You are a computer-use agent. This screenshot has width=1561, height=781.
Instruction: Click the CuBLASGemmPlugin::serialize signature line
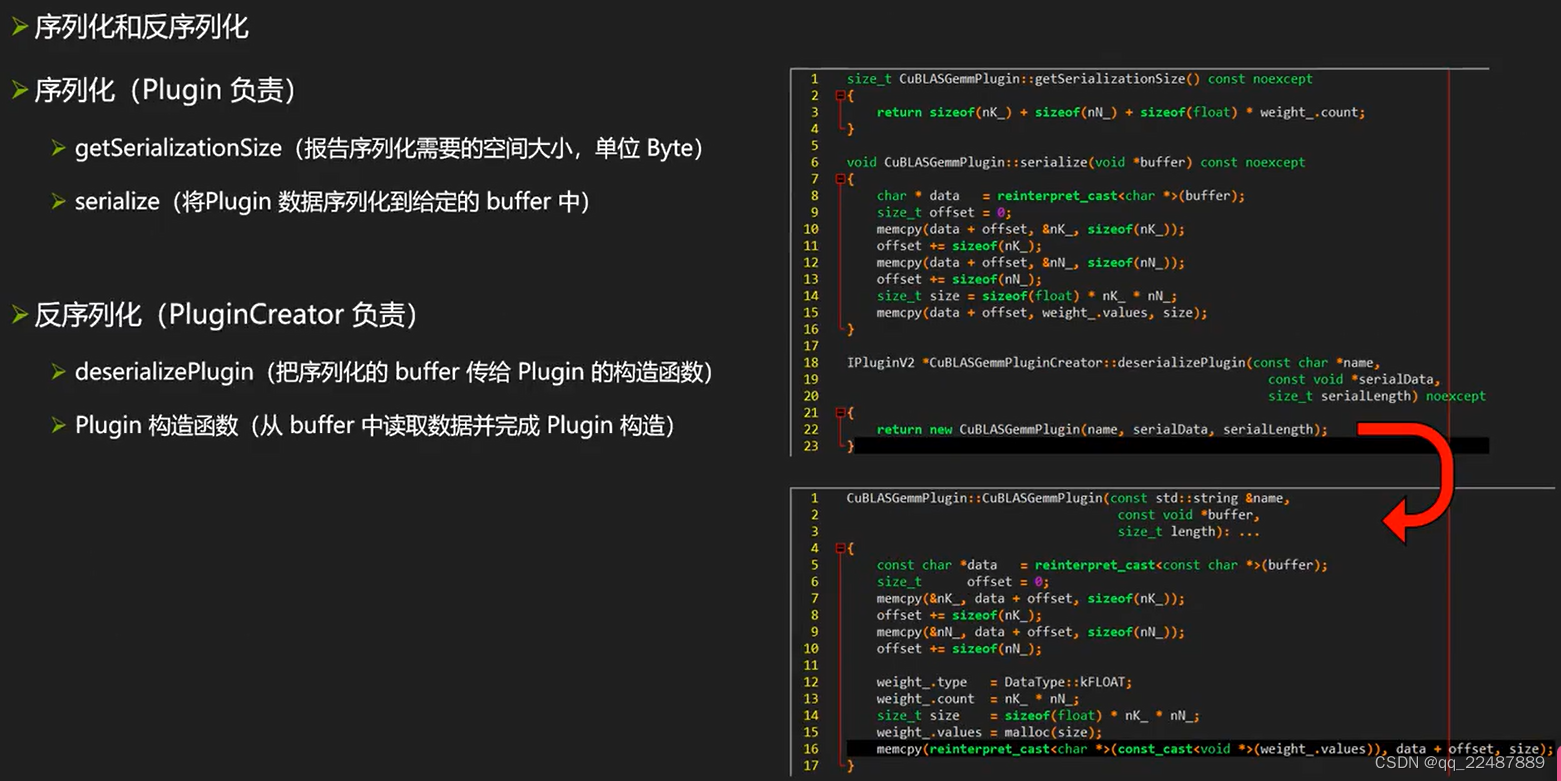pyautogui.click(x=1076, y=162)
